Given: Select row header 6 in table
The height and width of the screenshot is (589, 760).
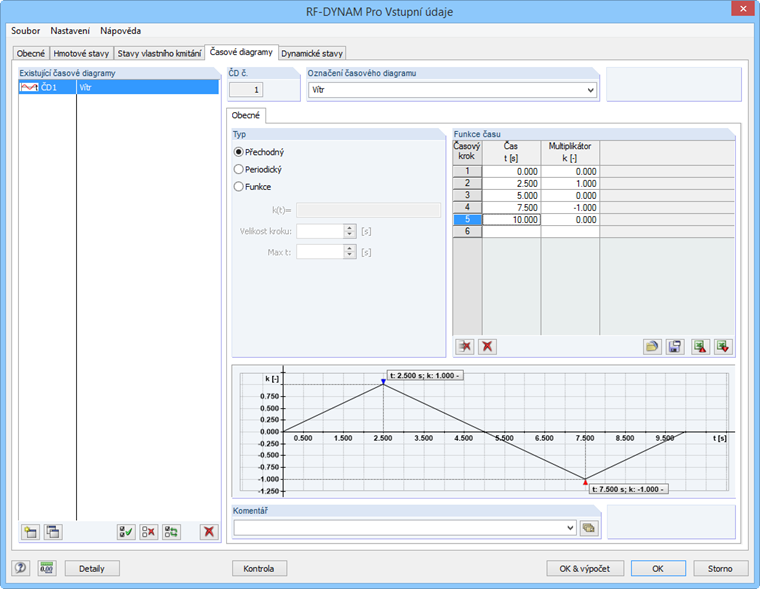Looking at the screenshot, I should 467,231.
